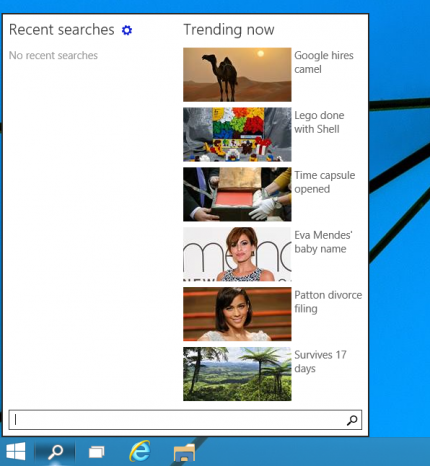Screen dimensions: 430x466
Task: Open the camel trending thumbnail
Action: point(237,75)
